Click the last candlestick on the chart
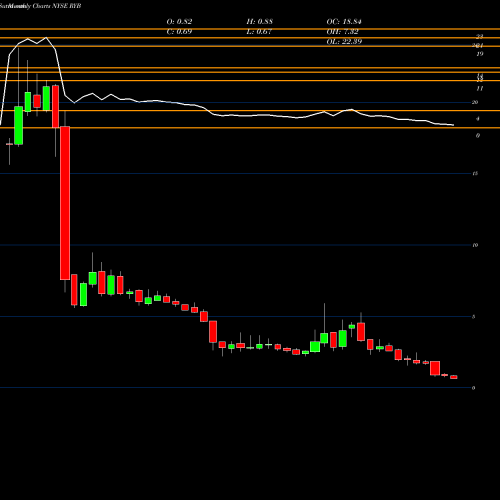 click(x=454, y=377)
